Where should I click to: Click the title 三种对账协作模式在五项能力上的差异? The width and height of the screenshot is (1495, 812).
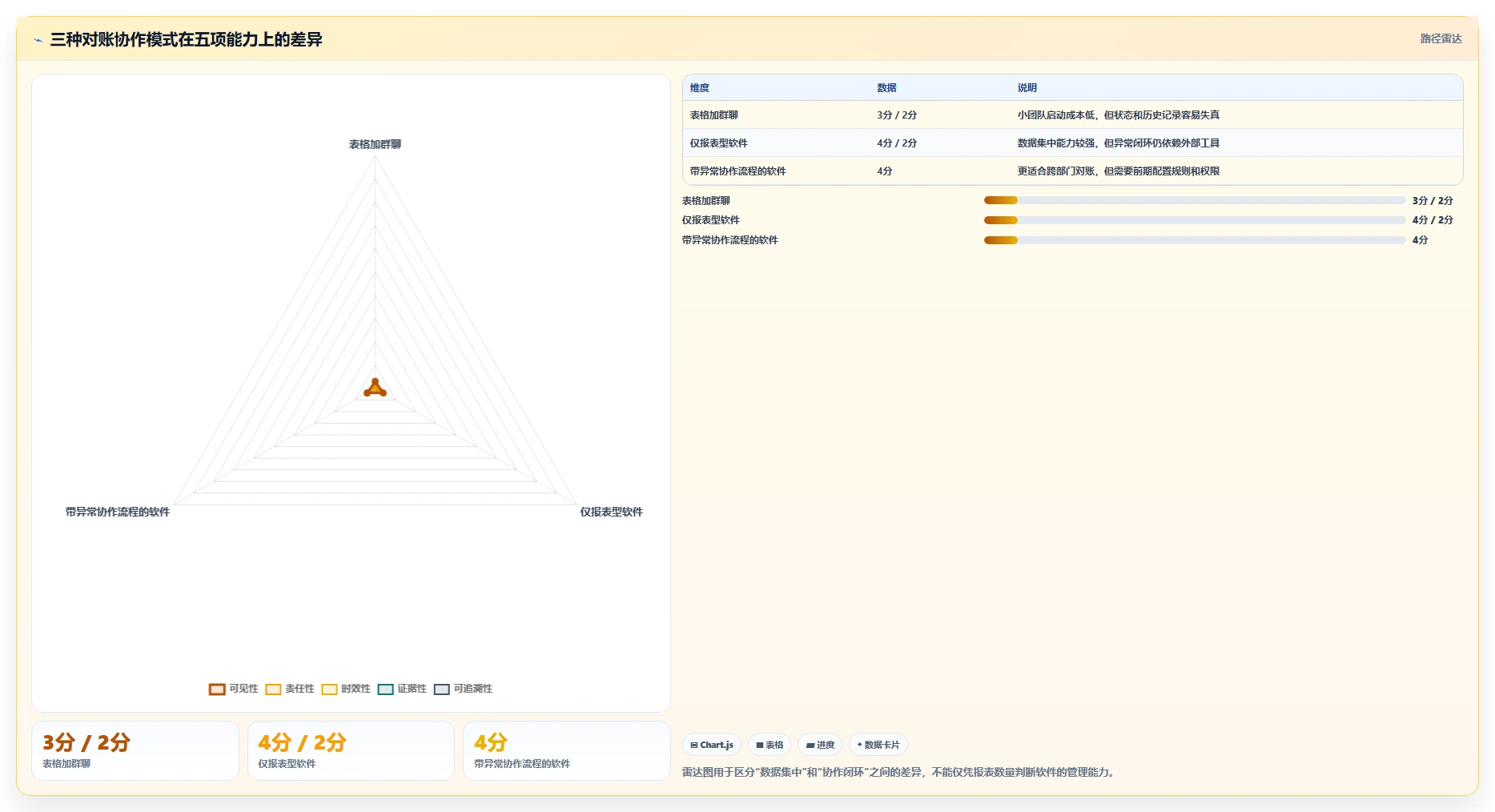pos(186,39)
